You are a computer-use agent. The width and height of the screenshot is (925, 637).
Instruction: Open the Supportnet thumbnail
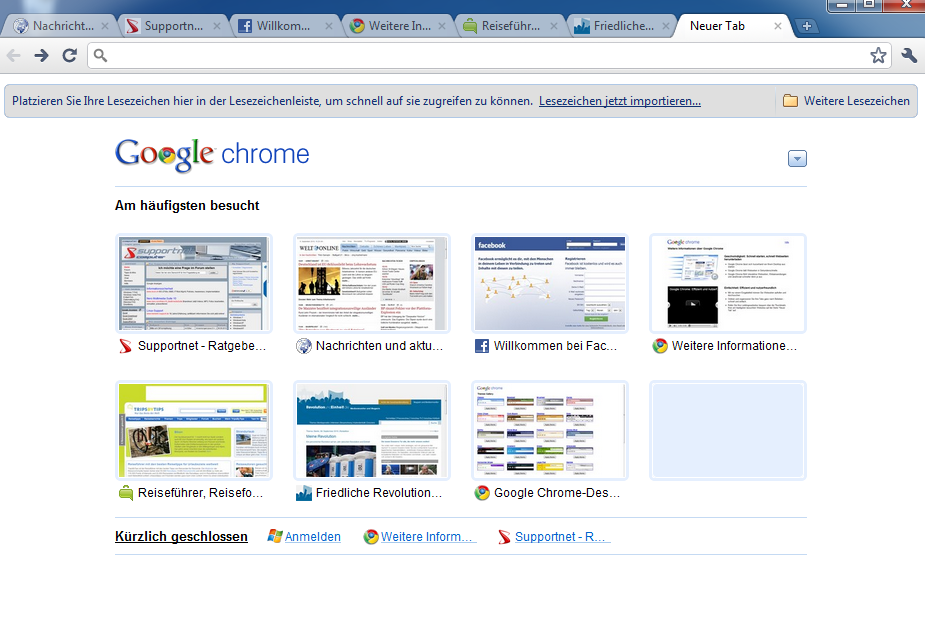coord(193,283)
